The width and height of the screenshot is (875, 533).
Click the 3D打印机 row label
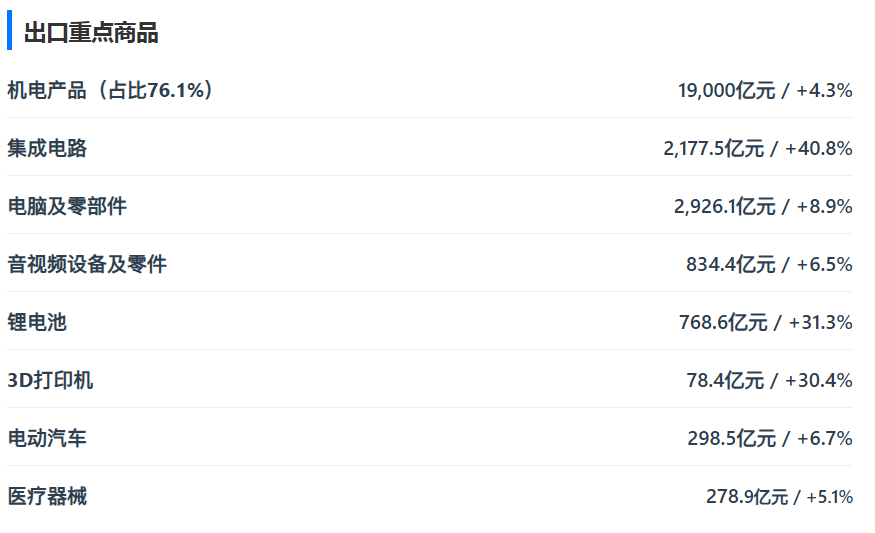50,380
